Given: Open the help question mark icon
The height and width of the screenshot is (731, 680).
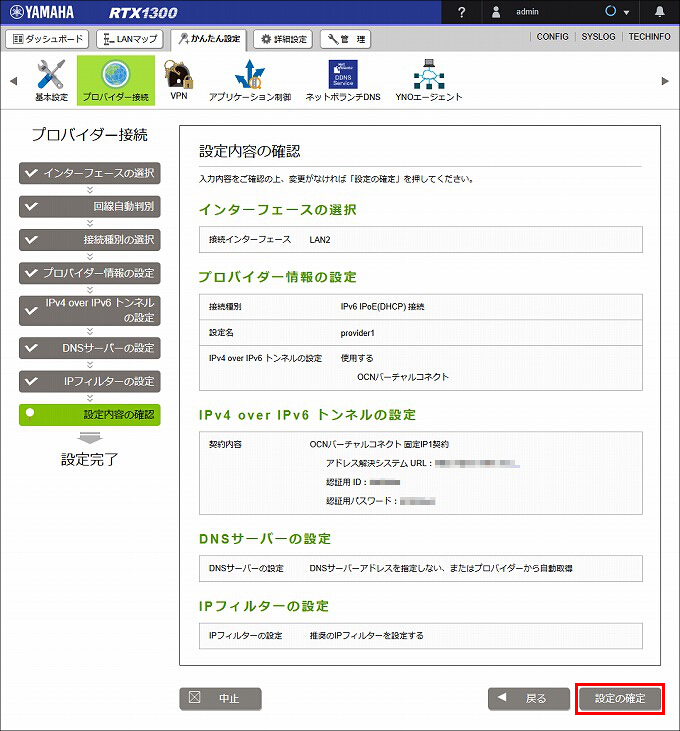Looking at the screenshot, I should (x=461, y=12).
